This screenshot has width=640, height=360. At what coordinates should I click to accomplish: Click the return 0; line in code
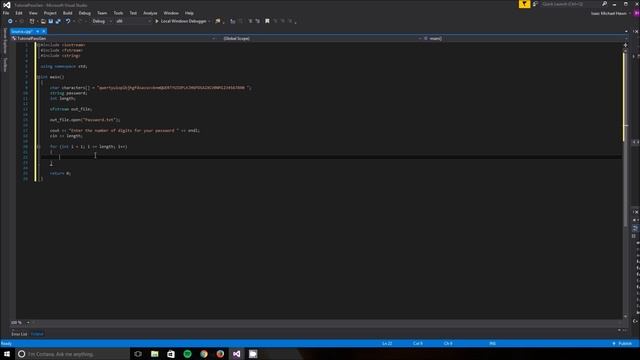click(60, 173)
